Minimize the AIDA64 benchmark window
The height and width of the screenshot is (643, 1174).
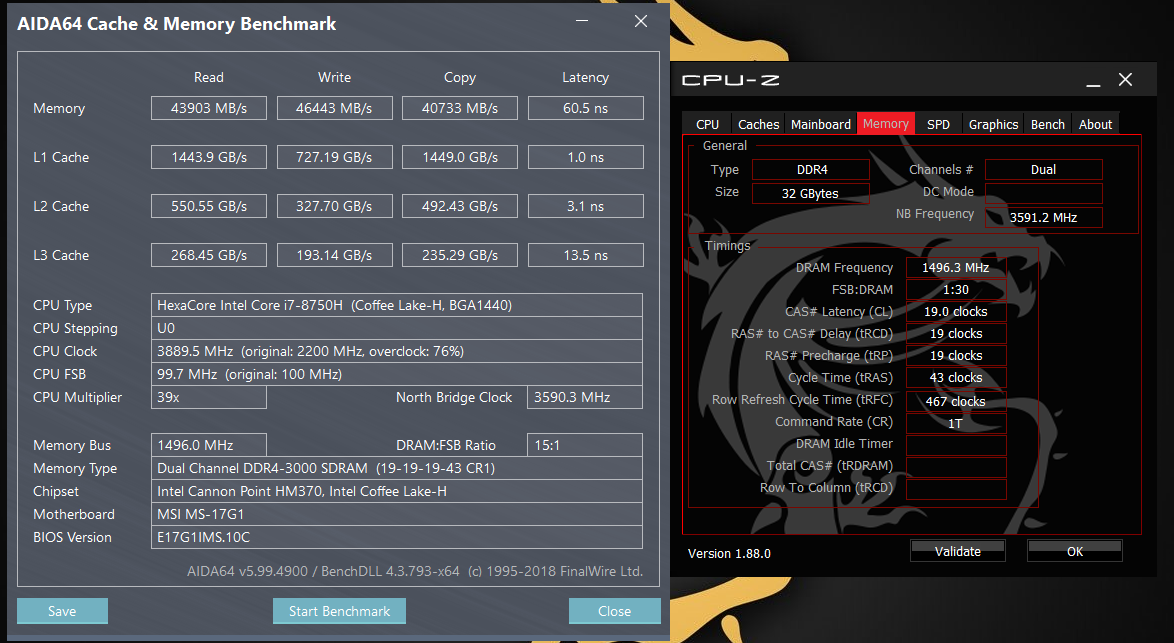pyautogui.click(x=583, y=22)
